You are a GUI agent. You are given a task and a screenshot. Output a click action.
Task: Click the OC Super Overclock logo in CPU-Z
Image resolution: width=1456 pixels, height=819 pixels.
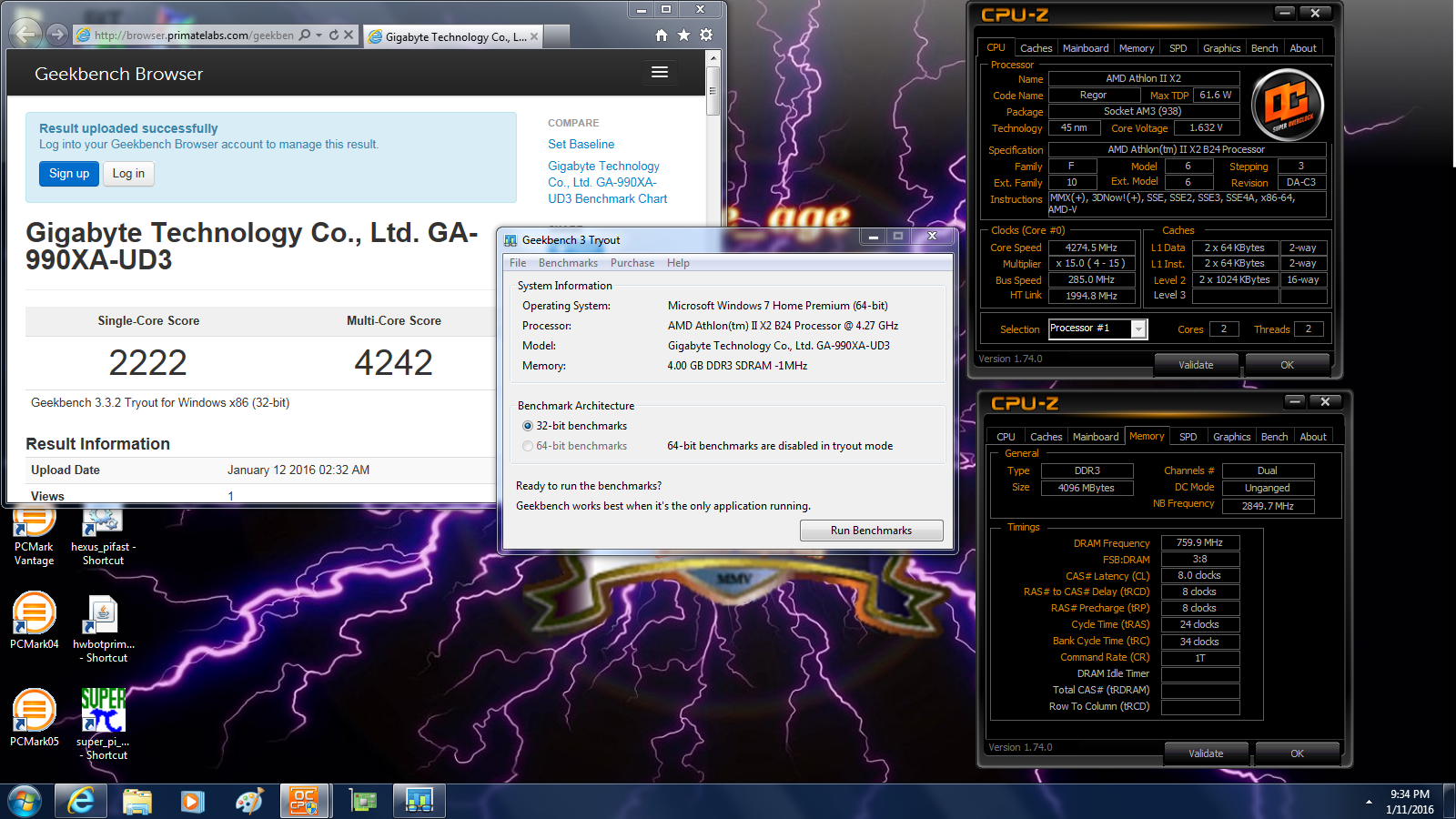tap(1287, 106)
